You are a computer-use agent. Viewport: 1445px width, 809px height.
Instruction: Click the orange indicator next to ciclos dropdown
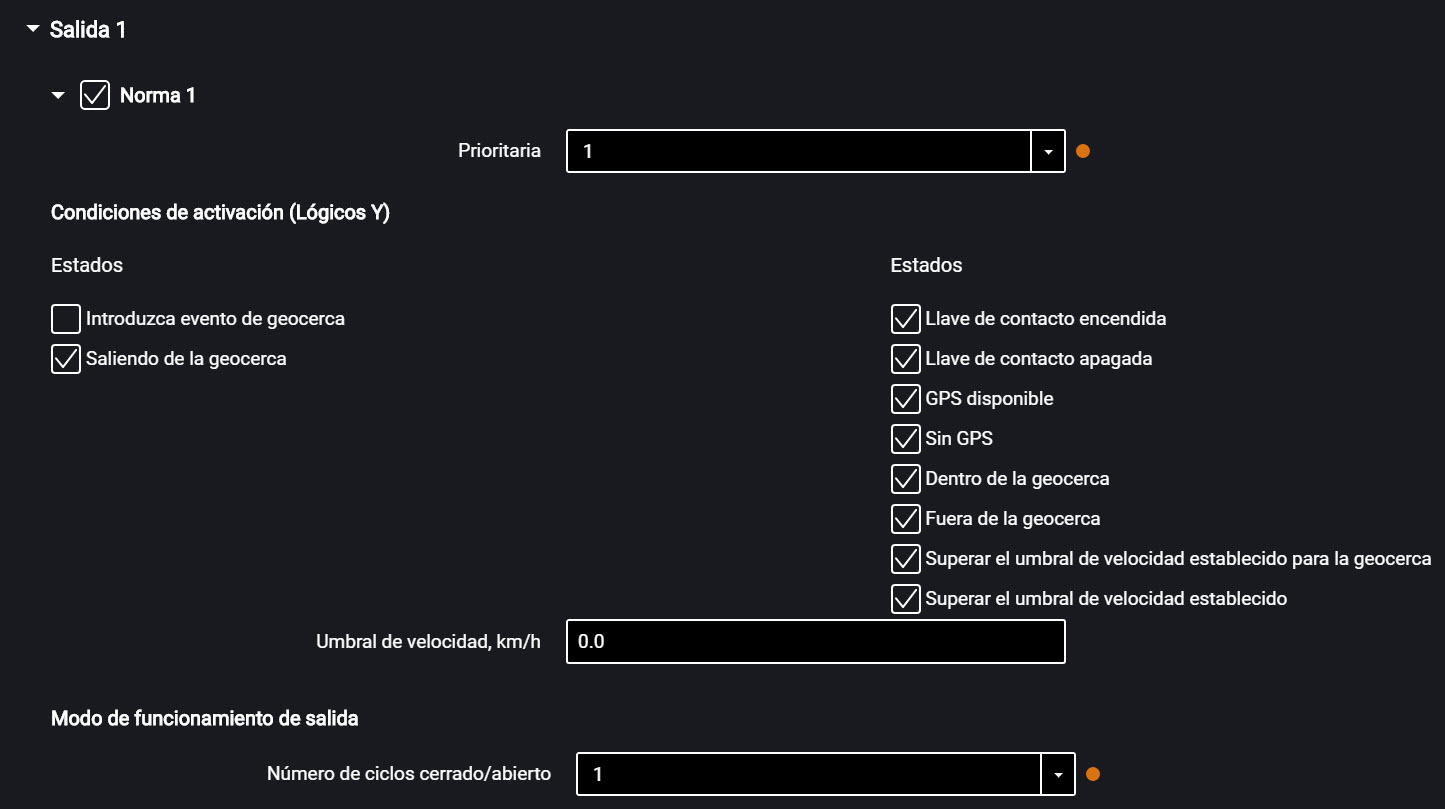1092,773
